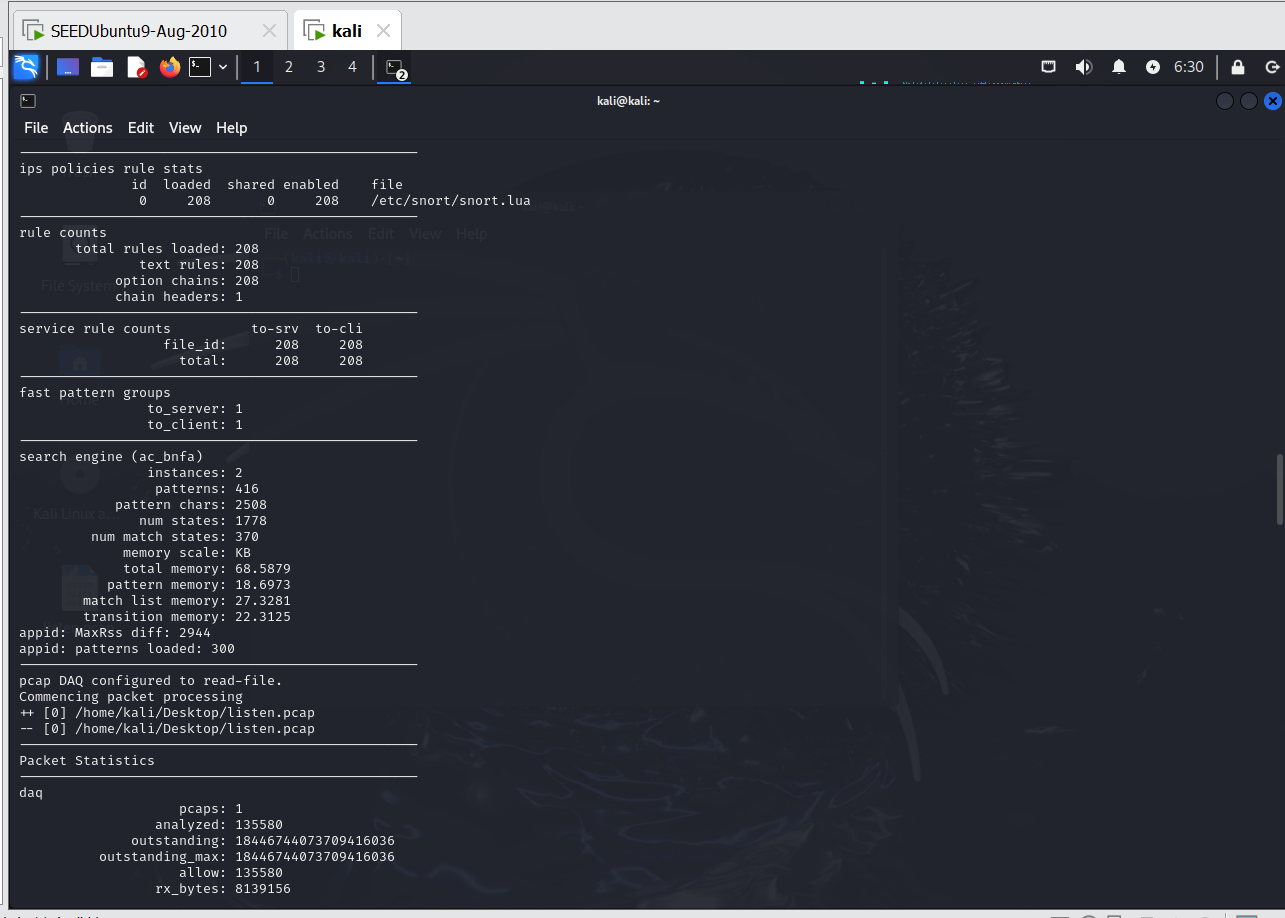The width and height of the screenshot is (1285, 918).
Task: Click the network connection tray icon
Action: point(1049,67)
